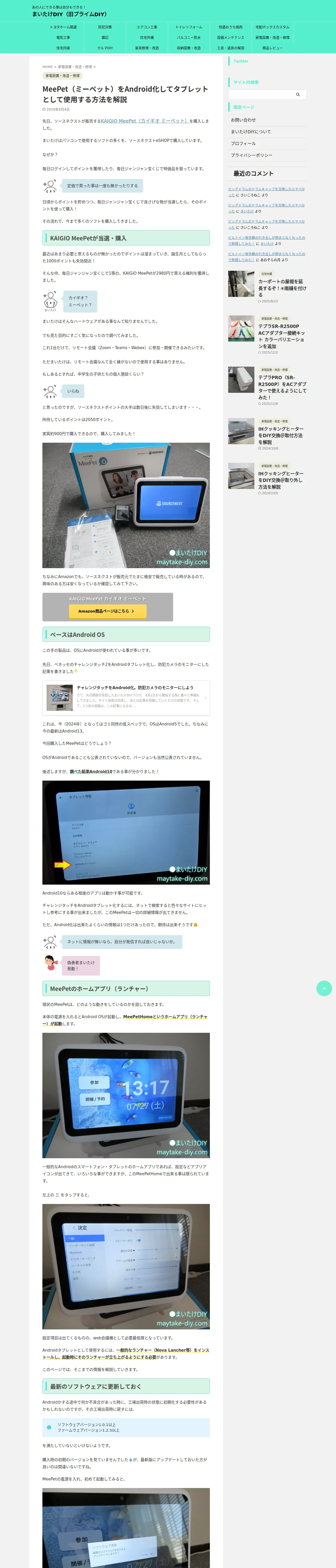Click the 最新のソフトウェアに更新しておく heading

(126, 1386)
